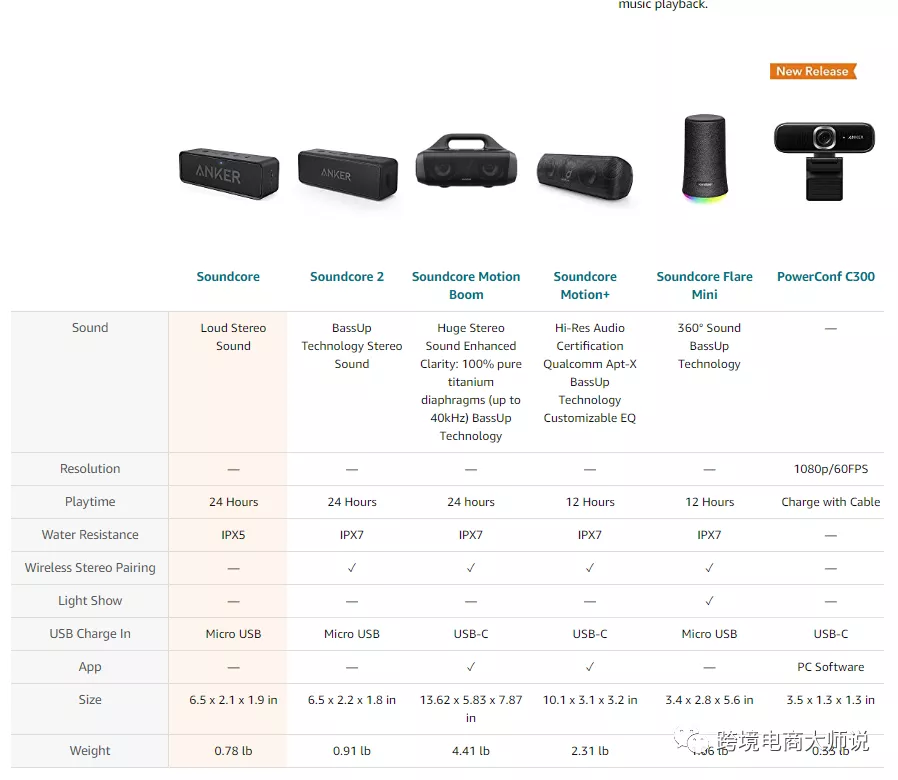Viewport: 898px width, 780px height.
Task: Click the PC Software cell
Action: [831, 667]
